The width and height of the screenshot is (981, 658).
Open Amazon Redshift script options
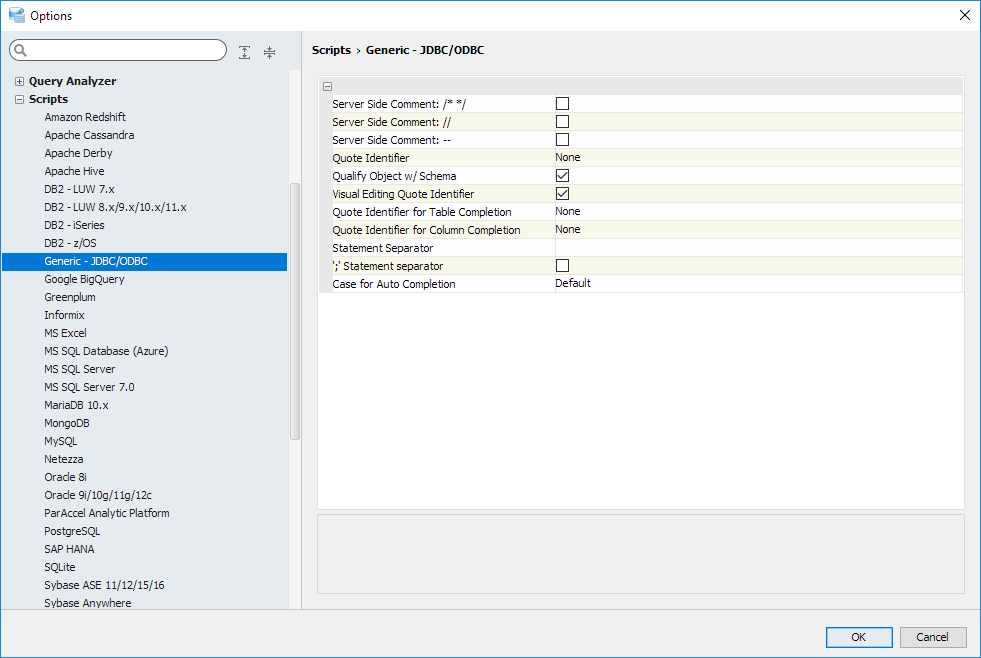pyautogui.click(x=85, y=117)
